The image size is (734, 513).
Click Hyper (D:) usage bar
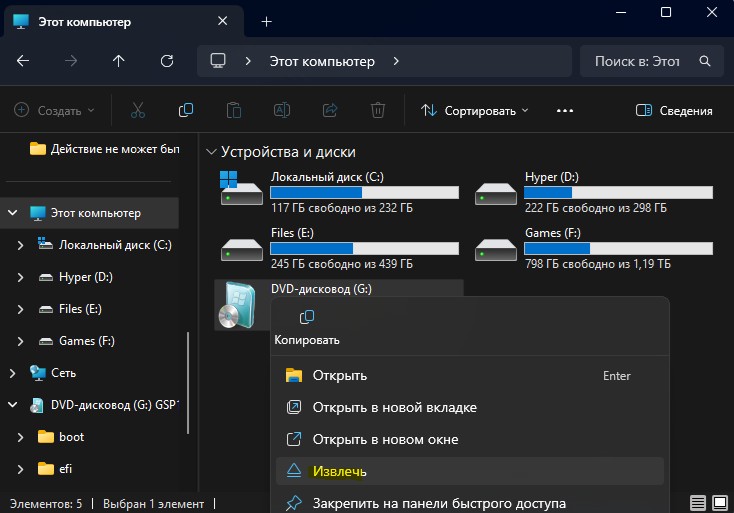click(618, 192)
